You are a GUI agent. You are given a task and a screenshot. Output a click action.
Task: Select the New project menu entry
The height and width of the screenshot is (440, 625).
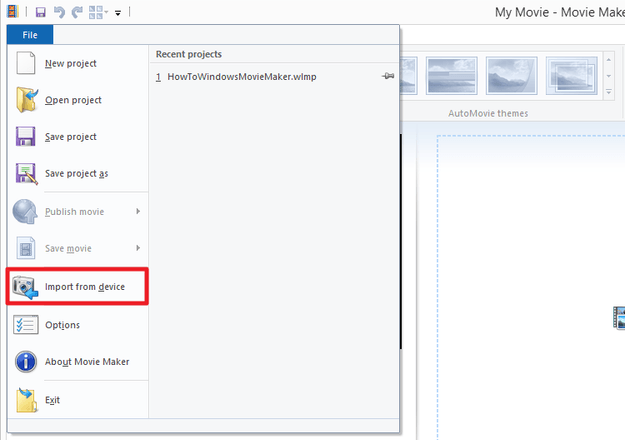[x=78, y=63]
